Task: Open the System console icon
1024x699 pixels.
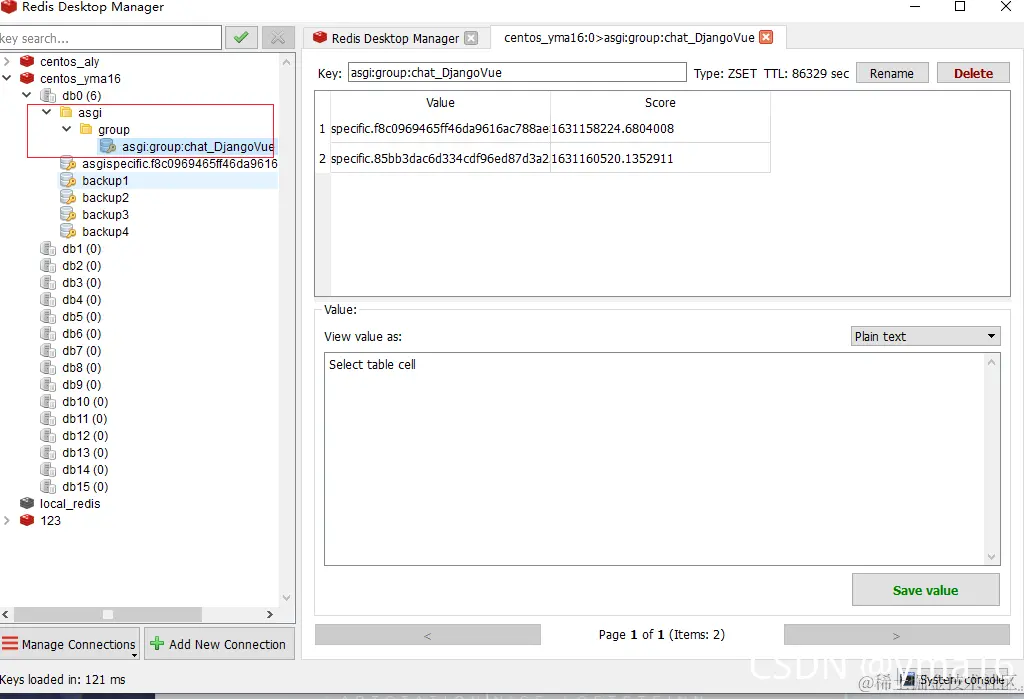Action: [x=908, y=680]
